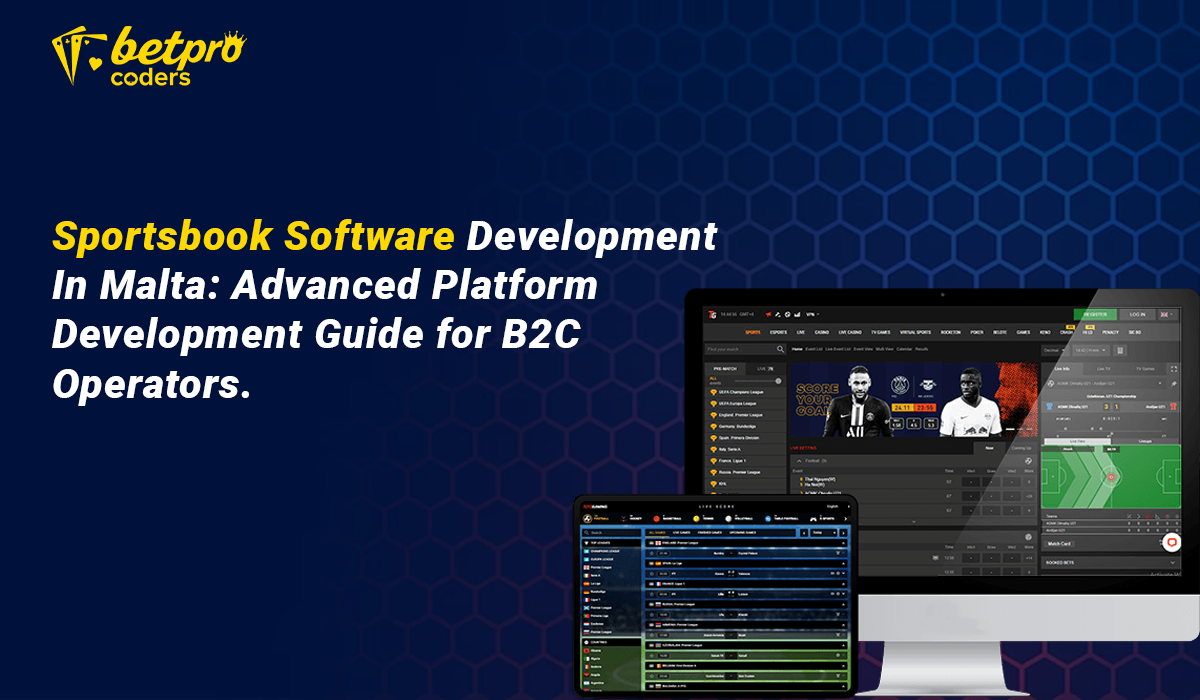Select the Basketball sport icon
Image resolution: width=1200 pixels, height=700 pixels.
point(656,518)
